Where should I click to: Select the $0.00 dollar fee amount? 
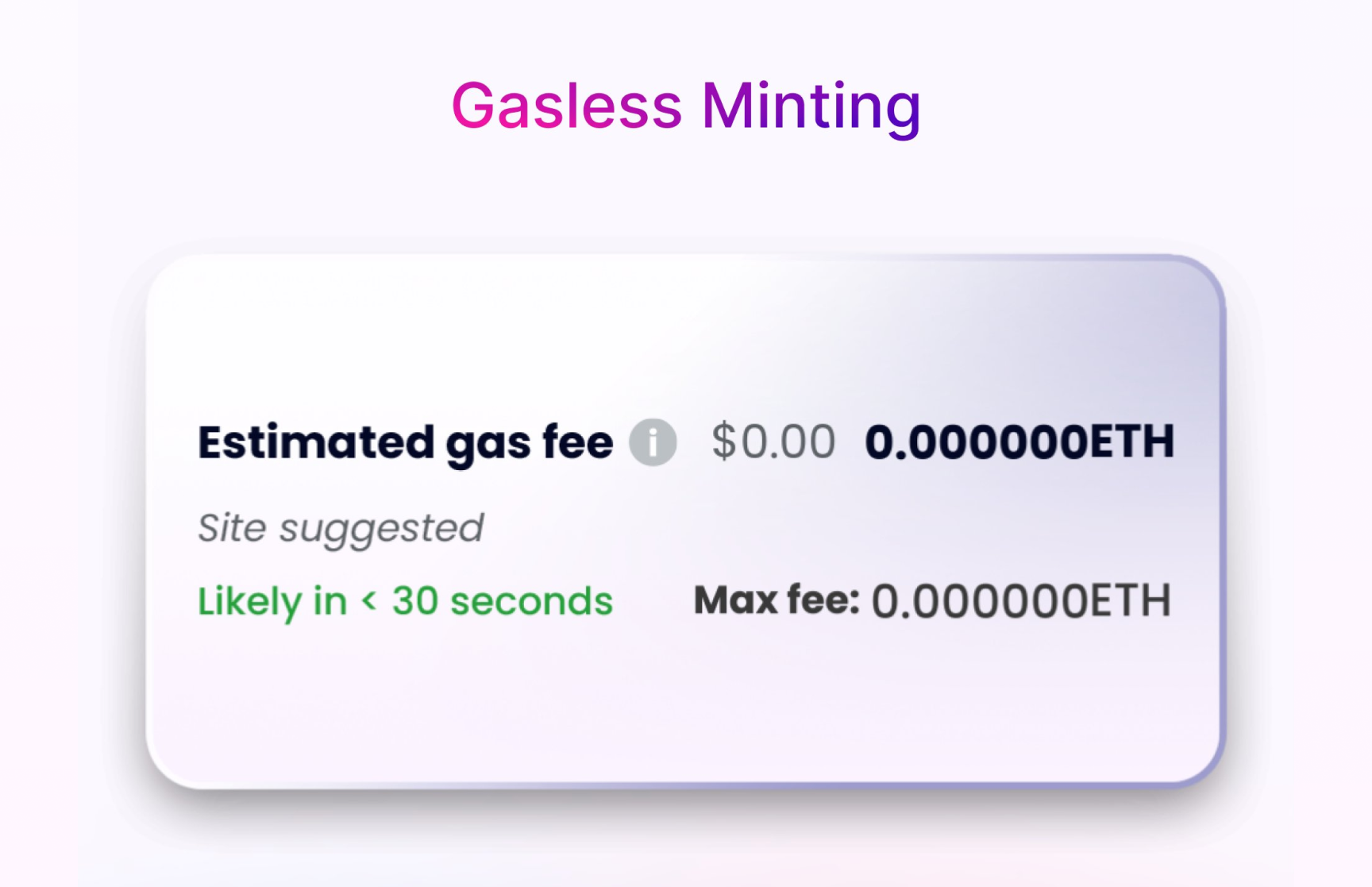[x=773, y=442]
